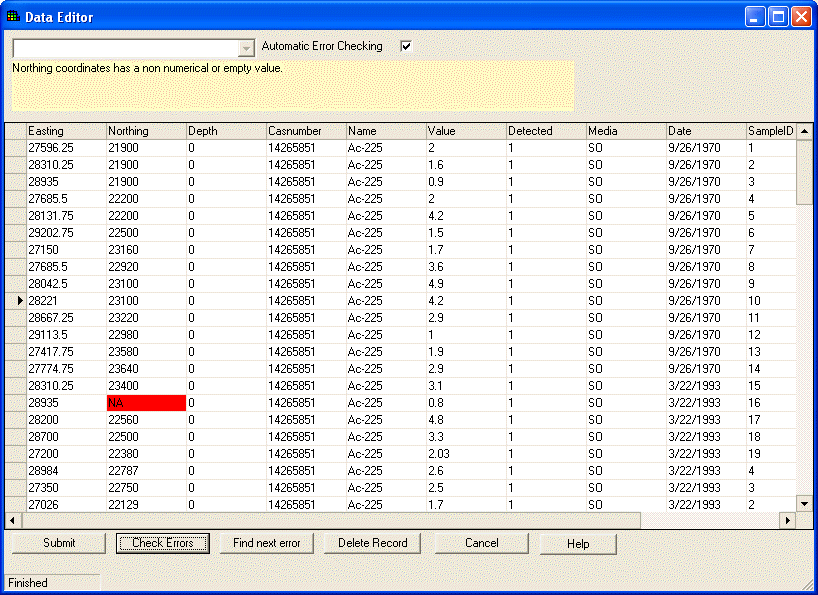
Task: Click the vertical scrollbar down arrow
Action: click(x=804, y=504)
